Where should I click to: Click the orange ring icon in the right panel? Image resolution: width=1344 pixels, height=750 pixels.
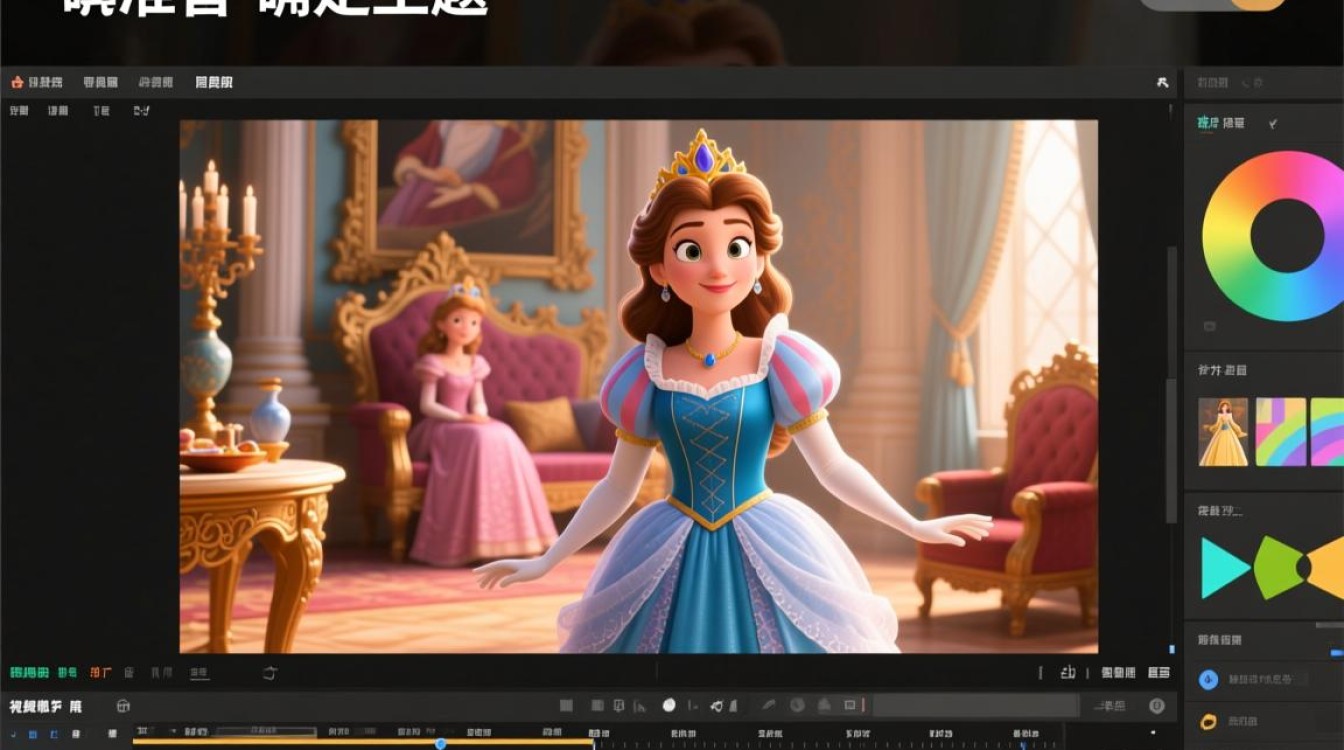point(1208,721)
